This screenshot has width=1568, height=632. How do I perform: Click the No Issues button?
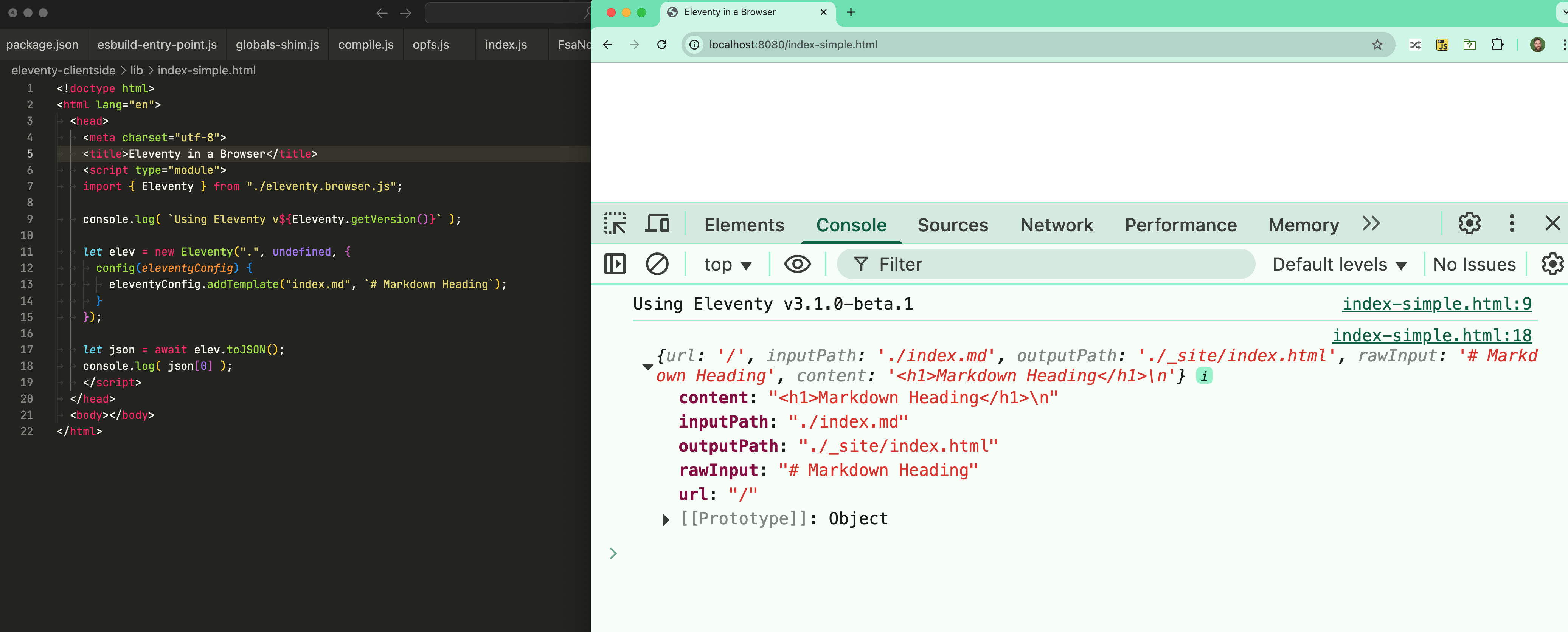[1474, 265]
